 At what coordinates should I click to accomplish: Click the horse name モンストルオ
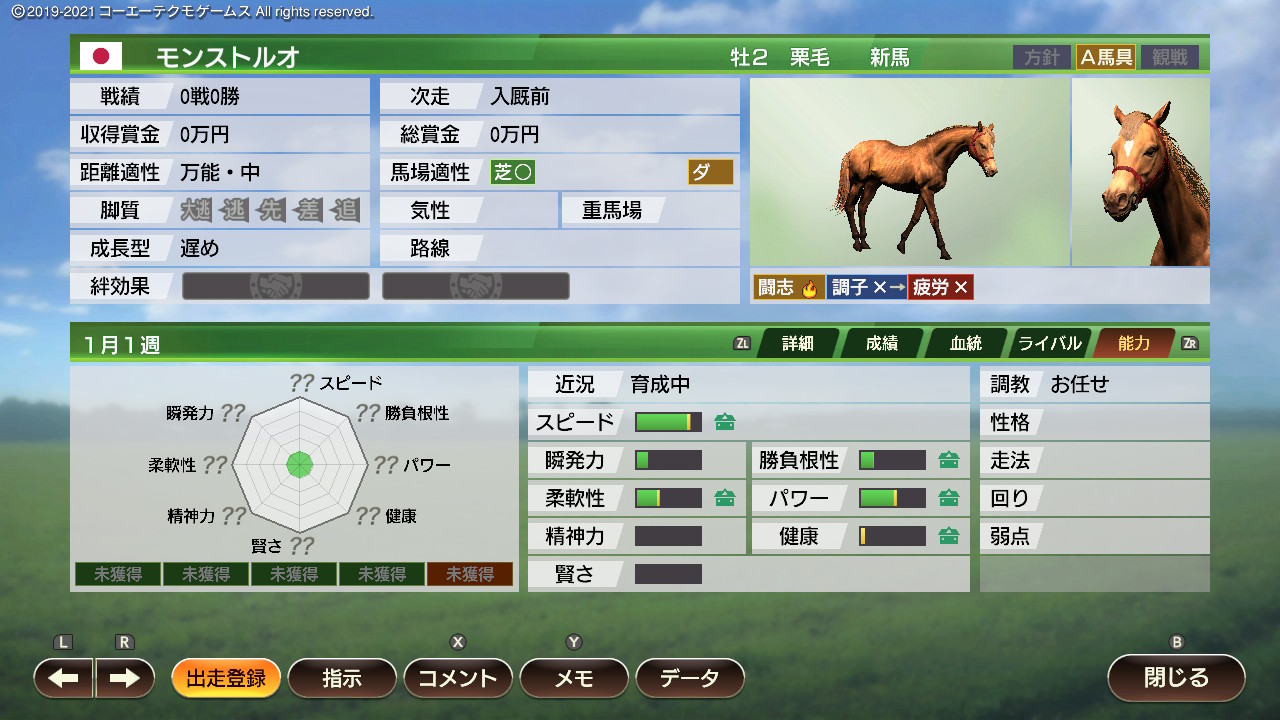(227, 57)
